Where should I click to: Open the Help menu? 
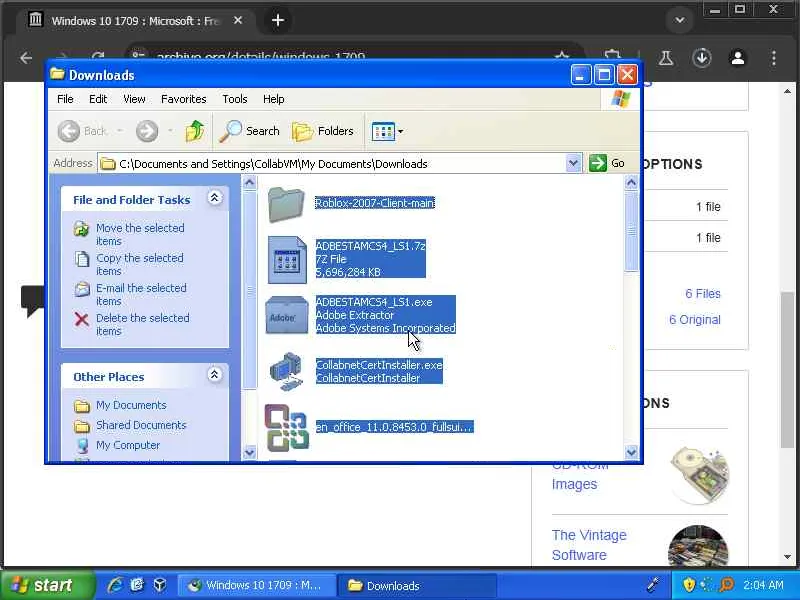point(273,99)
